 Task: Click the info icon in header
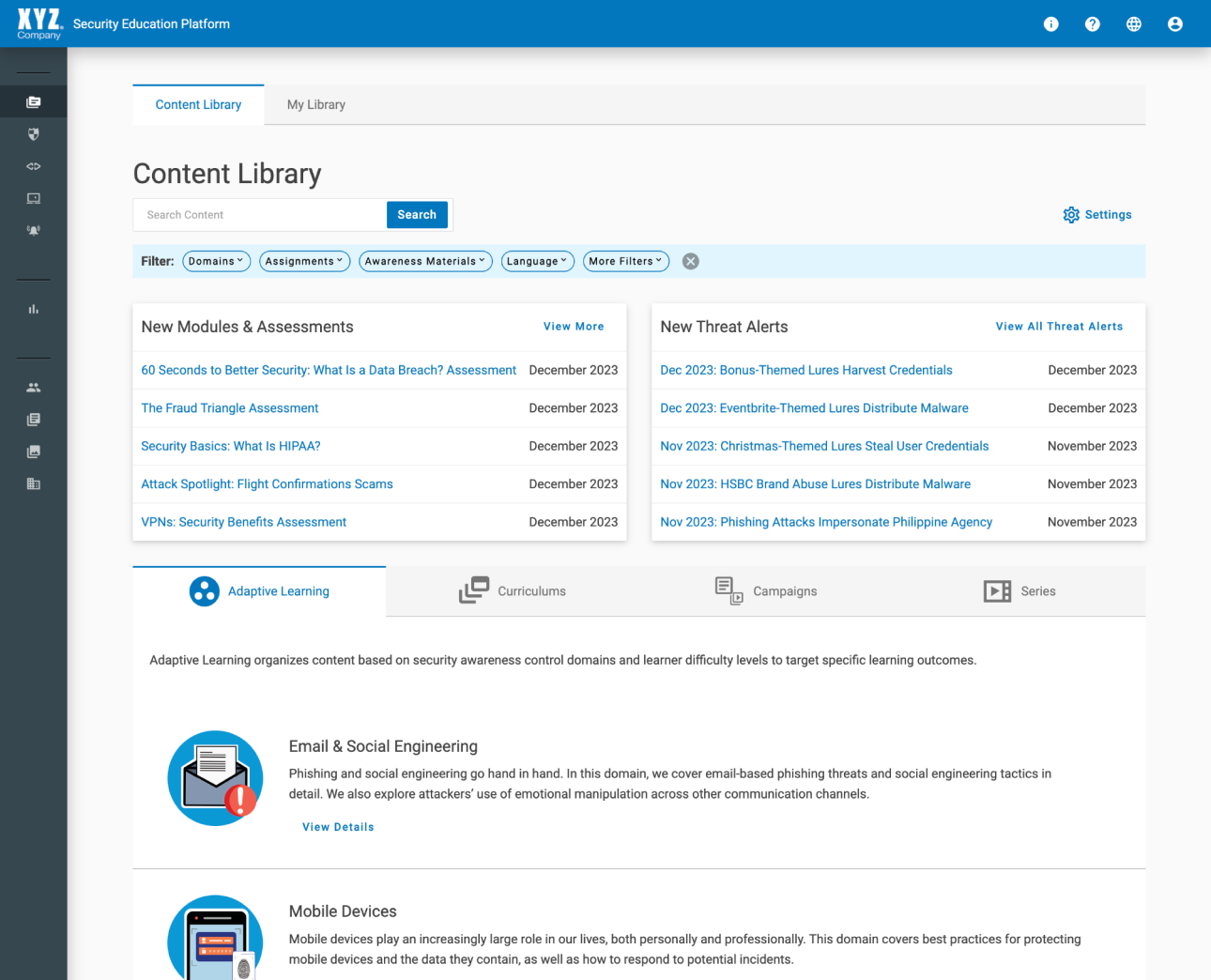[x=1050, y=24]
